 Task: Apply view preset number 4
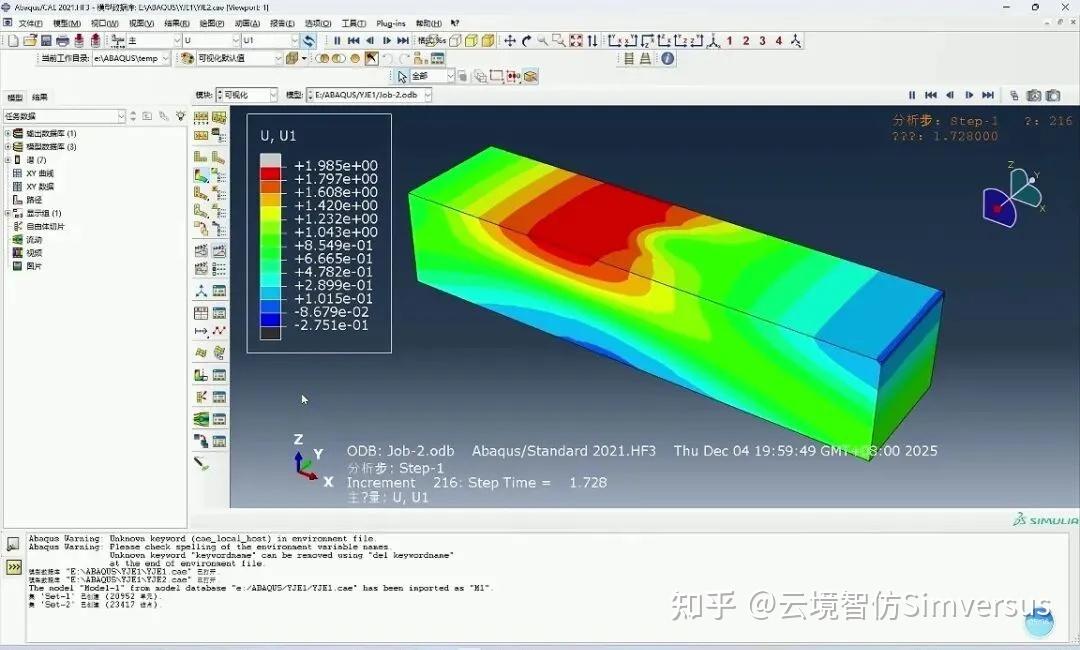(779, 41)
